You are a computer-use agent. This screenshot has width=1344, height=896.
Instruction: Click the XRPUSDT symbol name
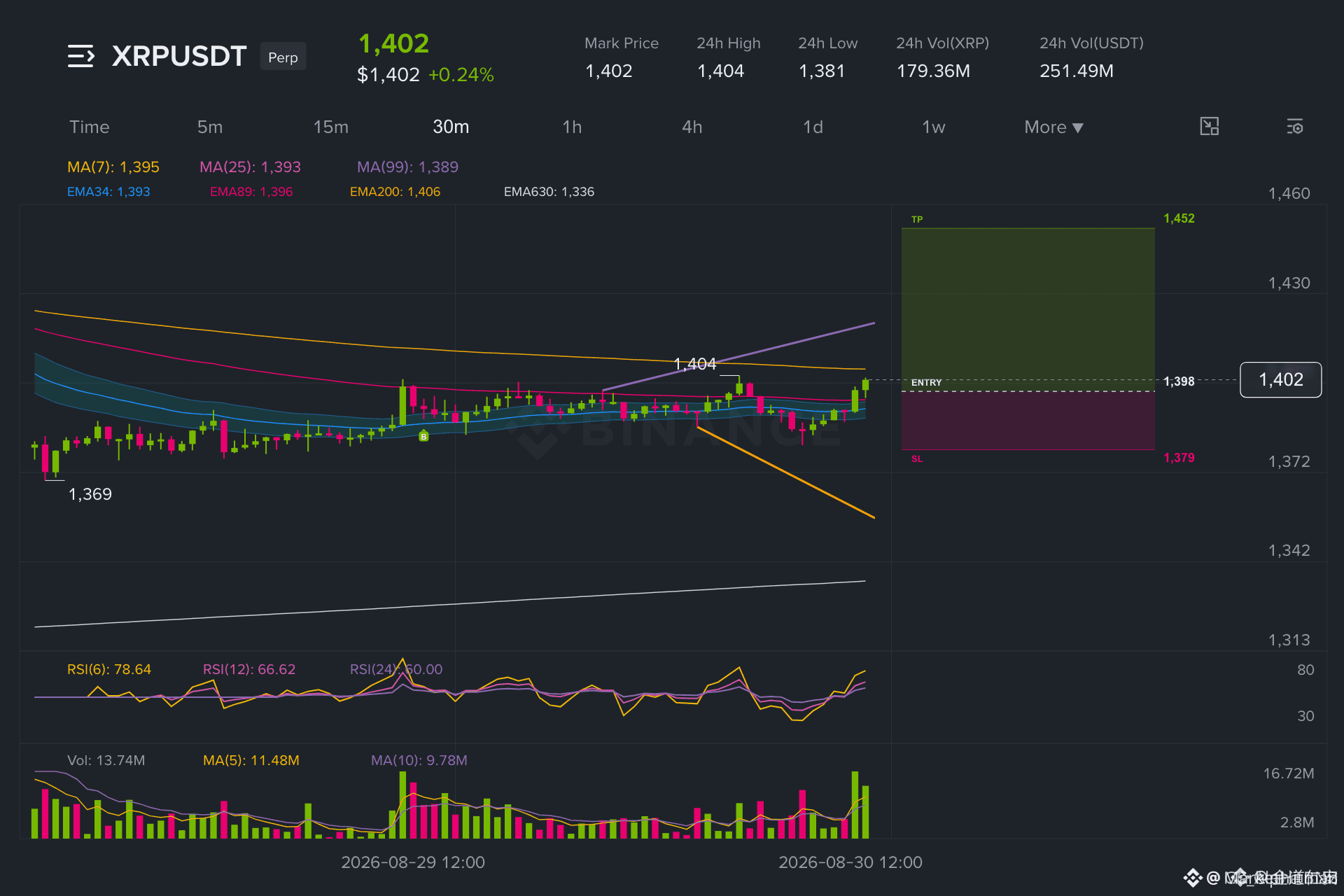[179, 56]
